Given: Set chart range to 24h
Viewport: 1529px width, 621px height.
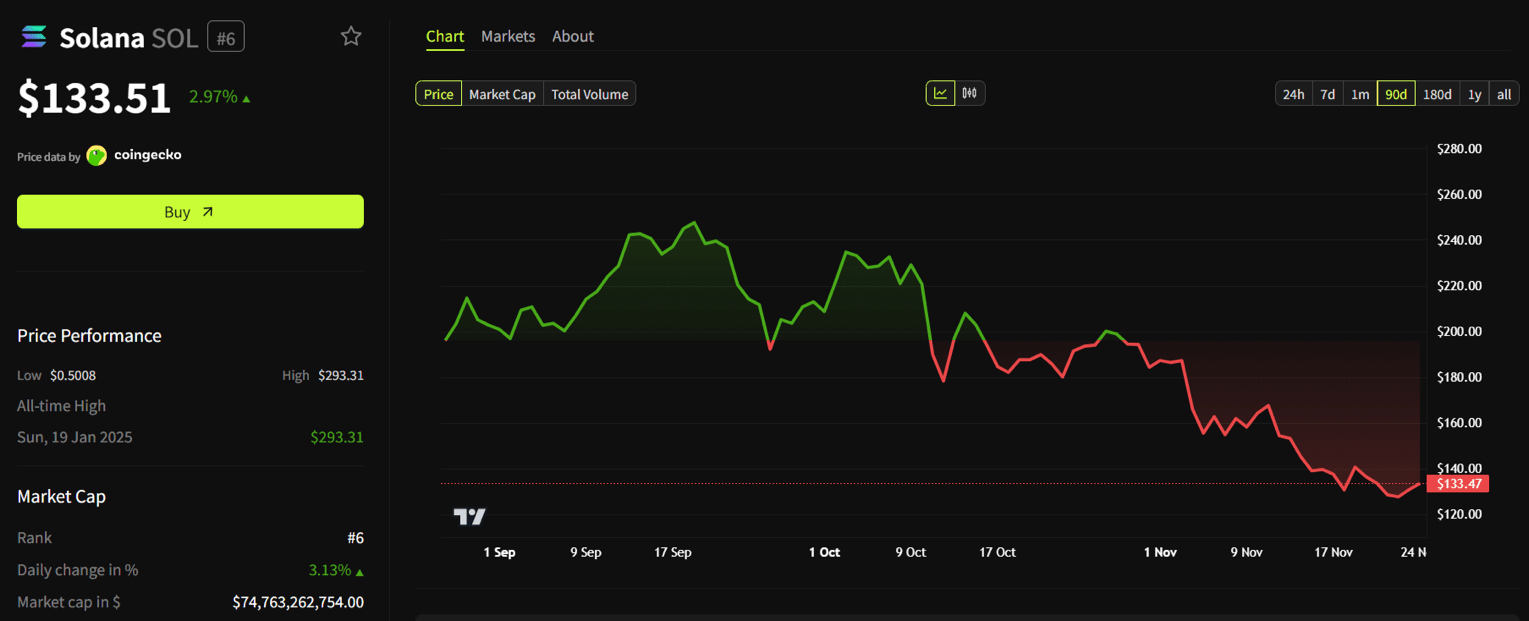Looking at the screenshot, I should pyautogui.click(x=1293, y=94).
